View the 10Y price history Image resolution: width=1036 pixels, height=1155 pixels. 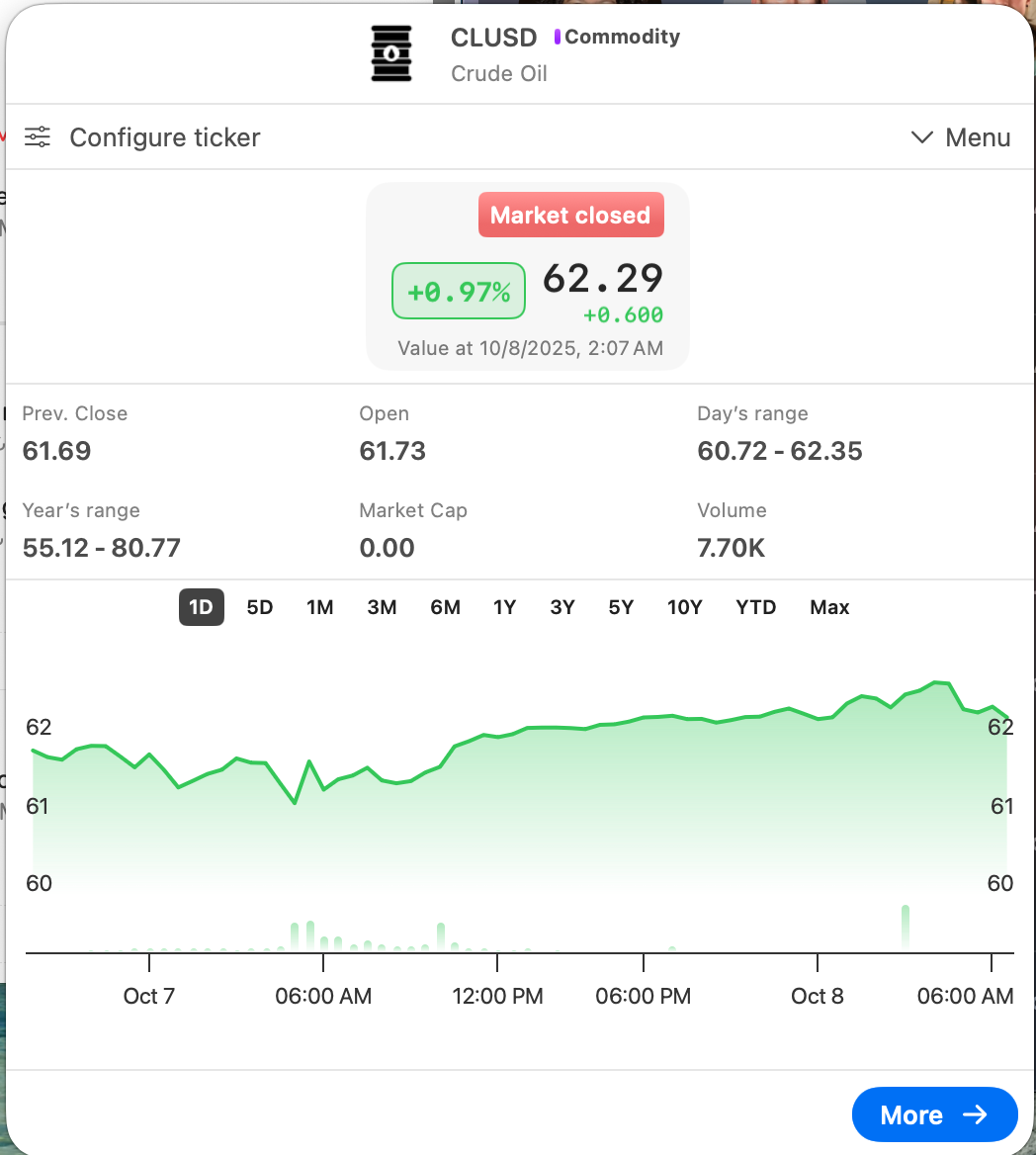(x=684, y=607)
